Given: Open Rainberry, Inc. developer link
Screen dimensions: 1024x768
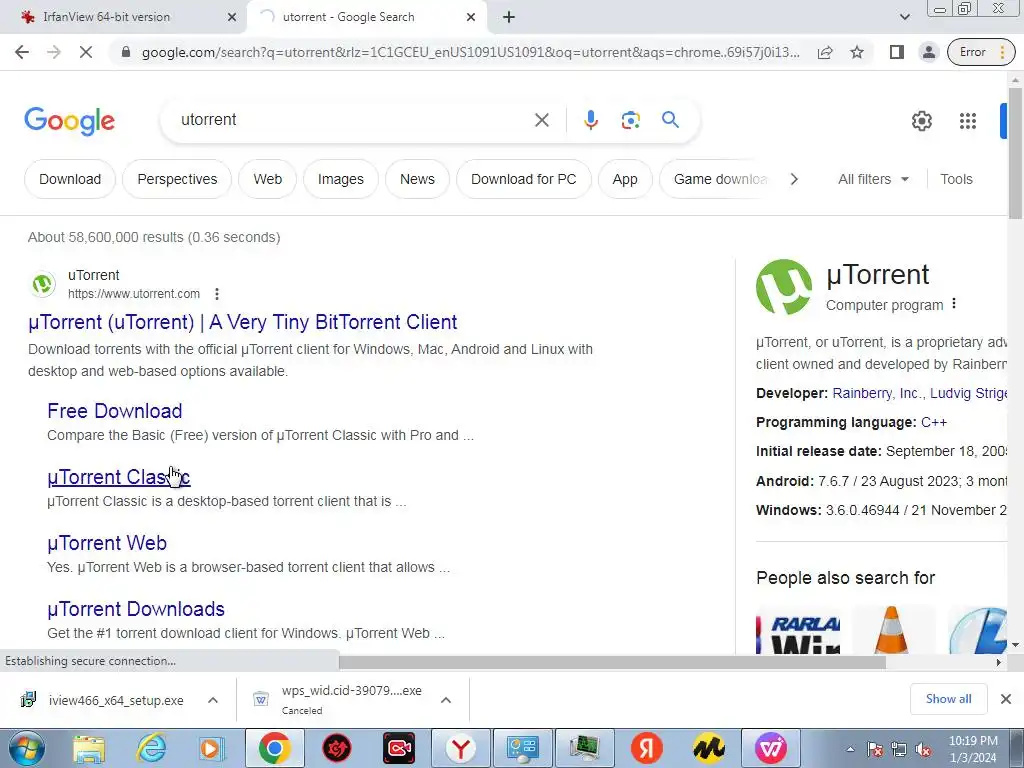Looking at the screenshot, I should (x=877, y=393).
